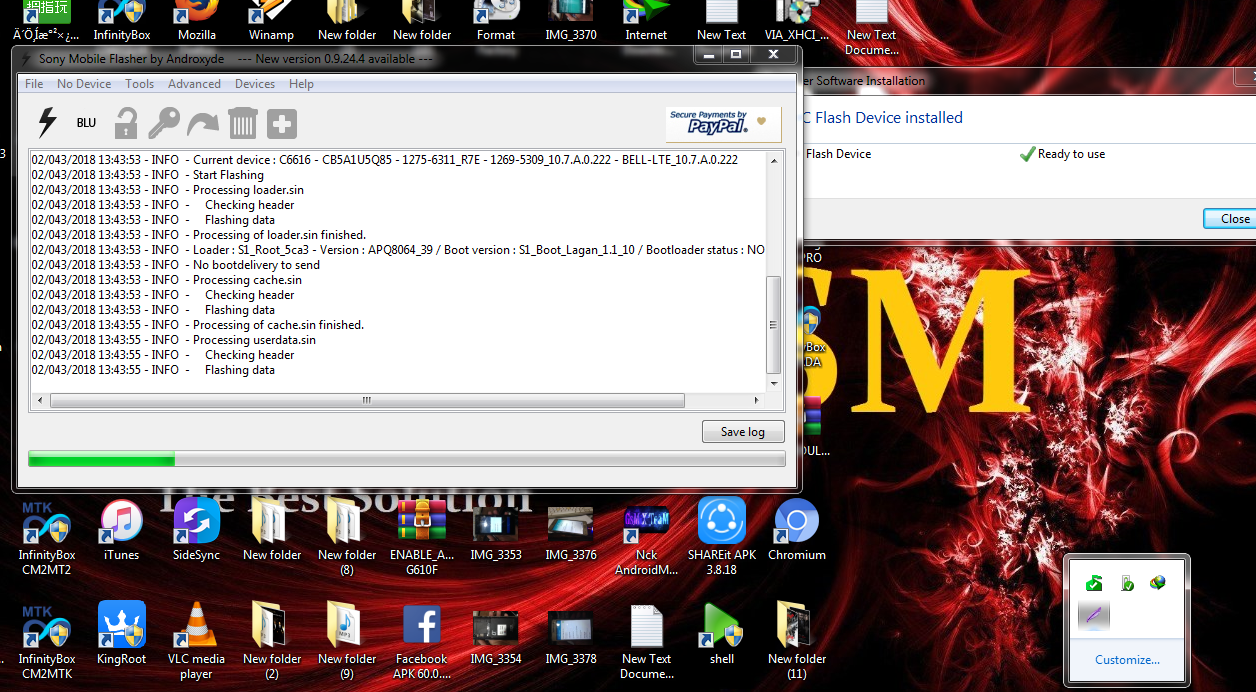Open the File menu
This screenshot has width=1256, height=692.
pos(34,84)
